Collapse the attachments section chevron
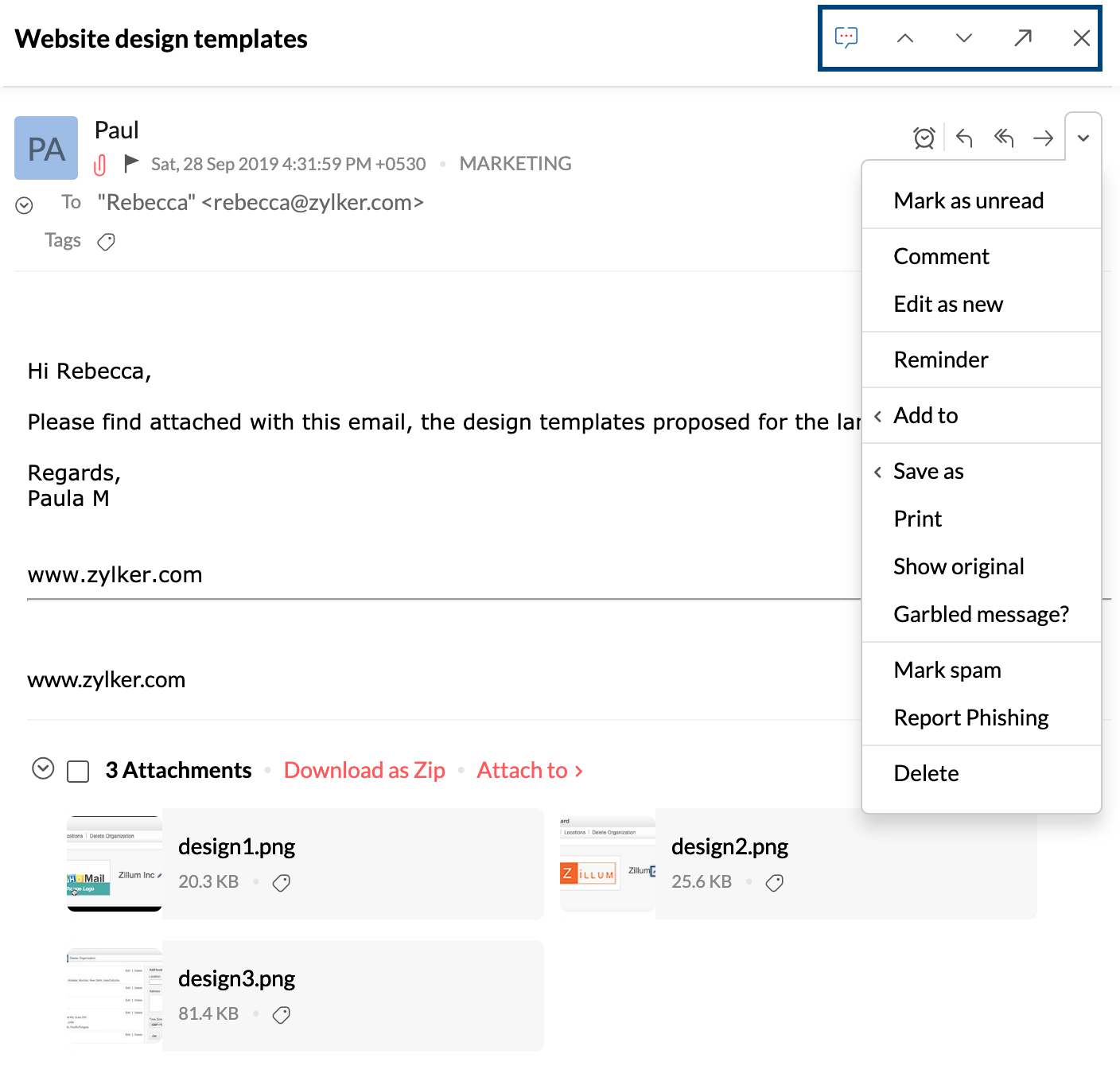Image resolution: width=1120 pixels, height=1085 pixels. click(43, 768)
